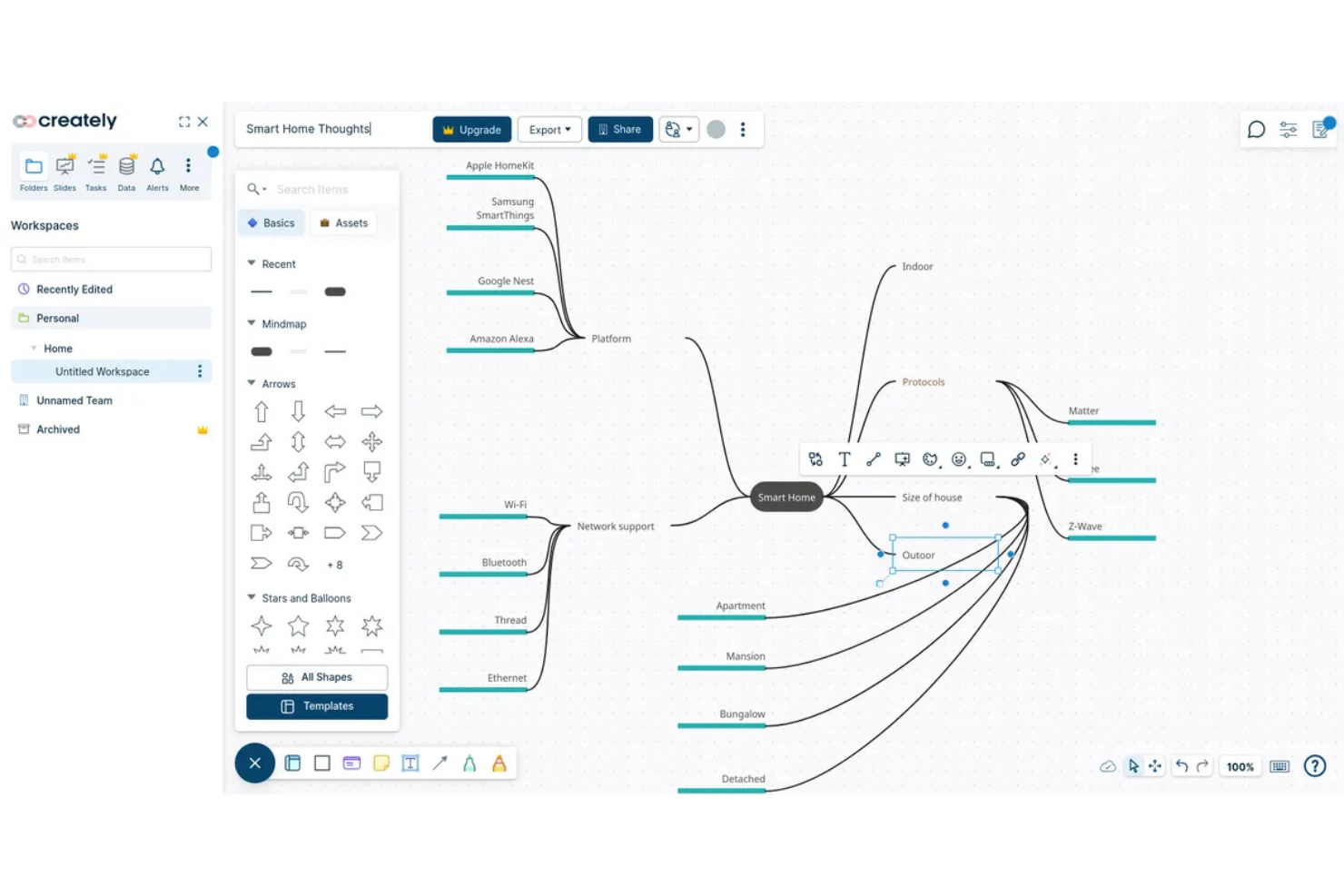
Task: Collapse the Stars and Balloons section
Action: click(x=252, y=597)
